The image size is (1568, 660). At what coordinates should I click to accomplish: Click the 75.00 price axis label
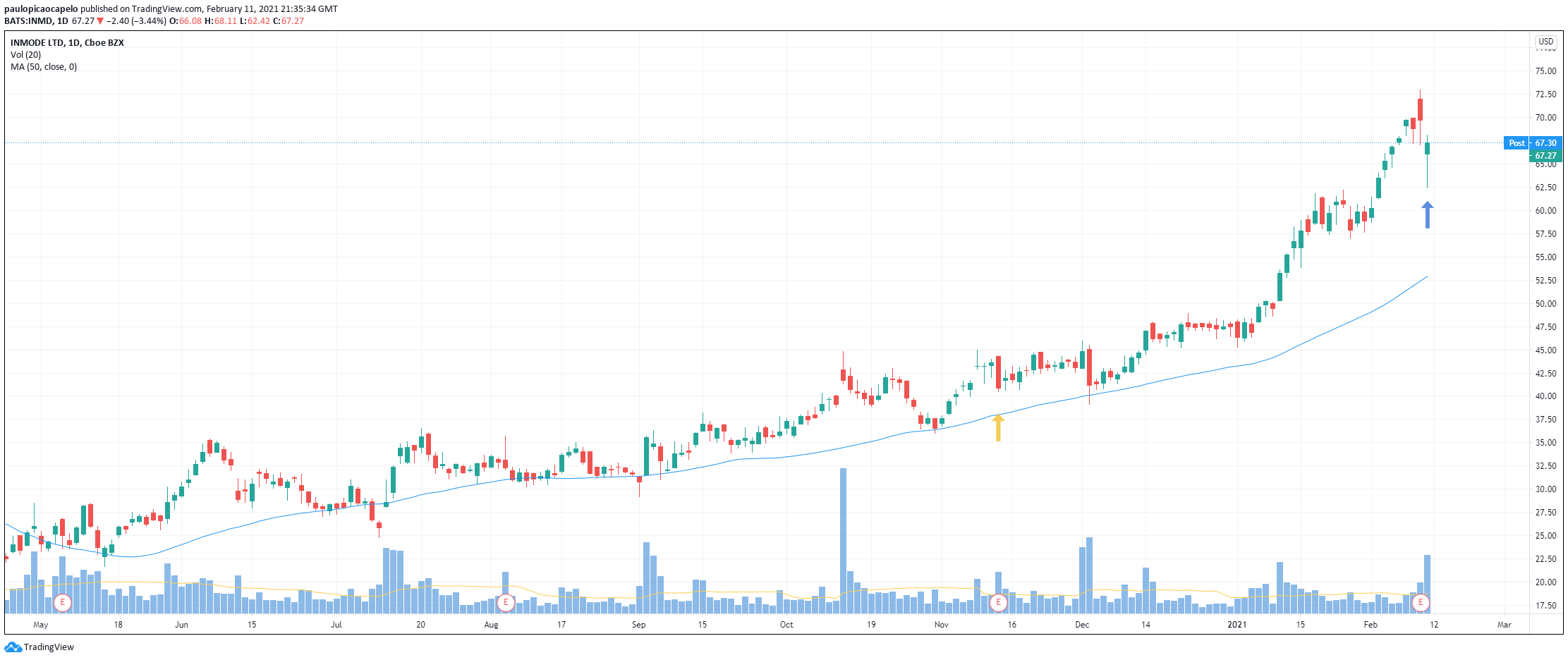pos(1545,71)
